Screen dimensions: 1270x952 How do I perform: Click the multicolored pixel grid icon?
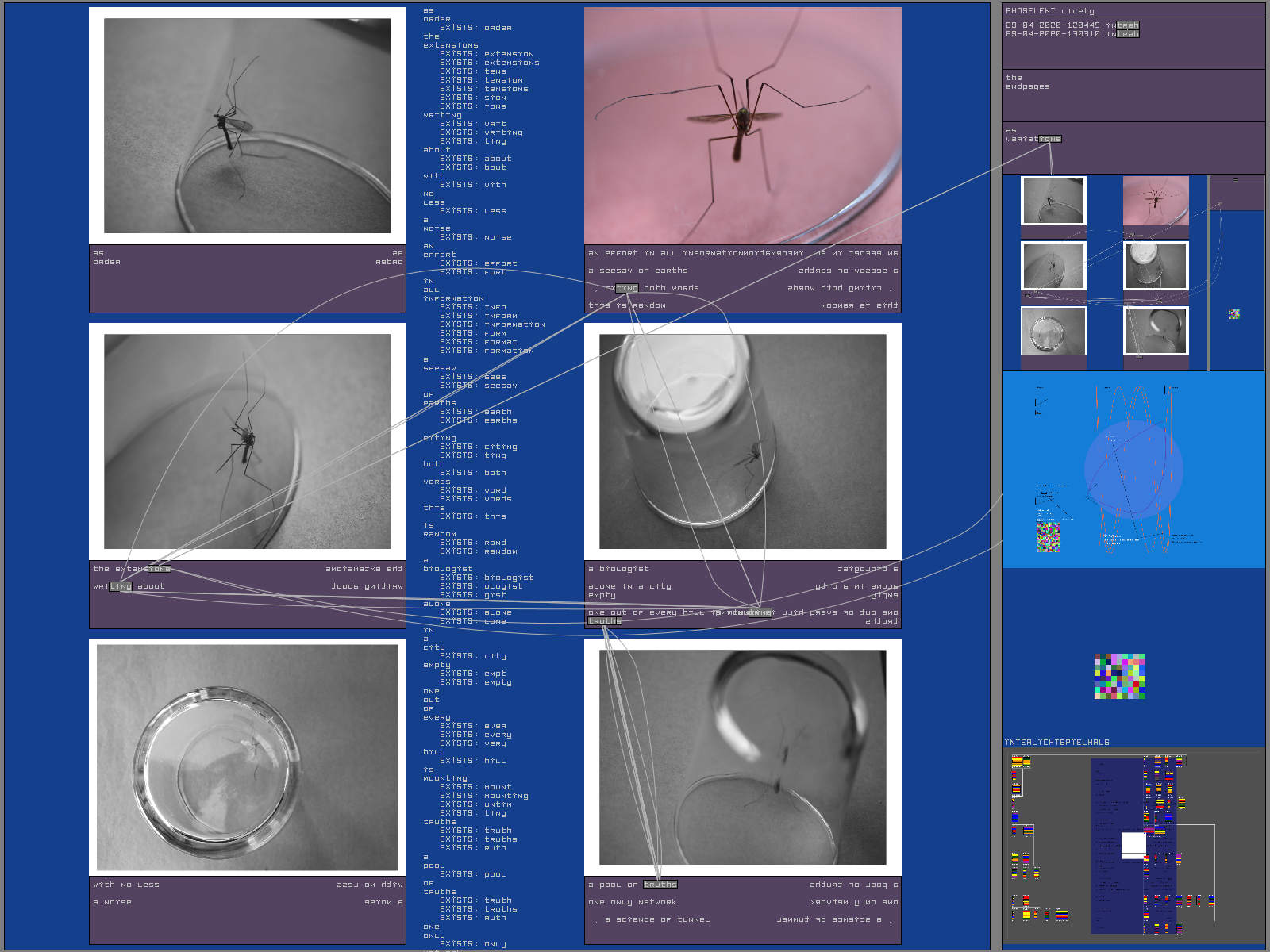coord(1120,676)
